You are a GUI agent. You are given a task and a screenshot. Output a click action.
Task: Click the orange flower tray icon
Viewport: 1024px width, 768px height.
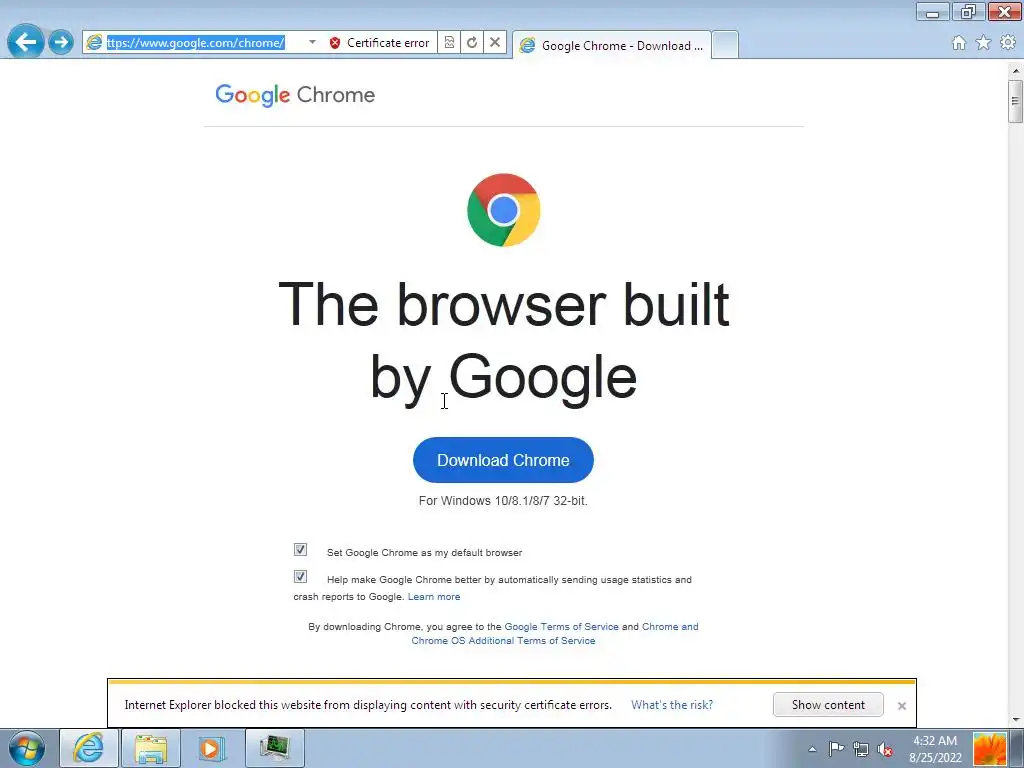pyautogui.click(x=989, y=749)
